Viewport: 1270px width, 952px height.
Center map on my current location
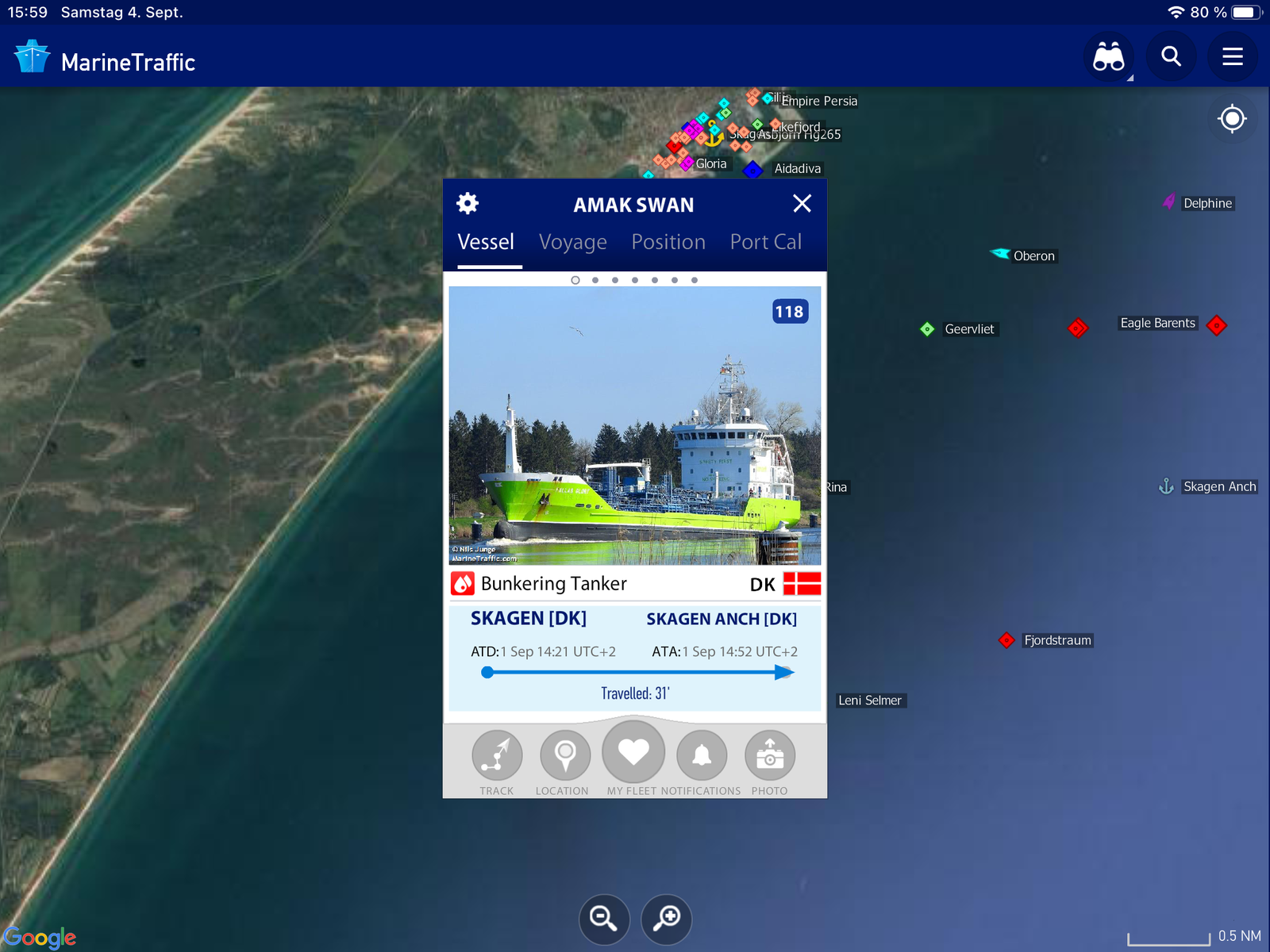(x=1232, y=119)
